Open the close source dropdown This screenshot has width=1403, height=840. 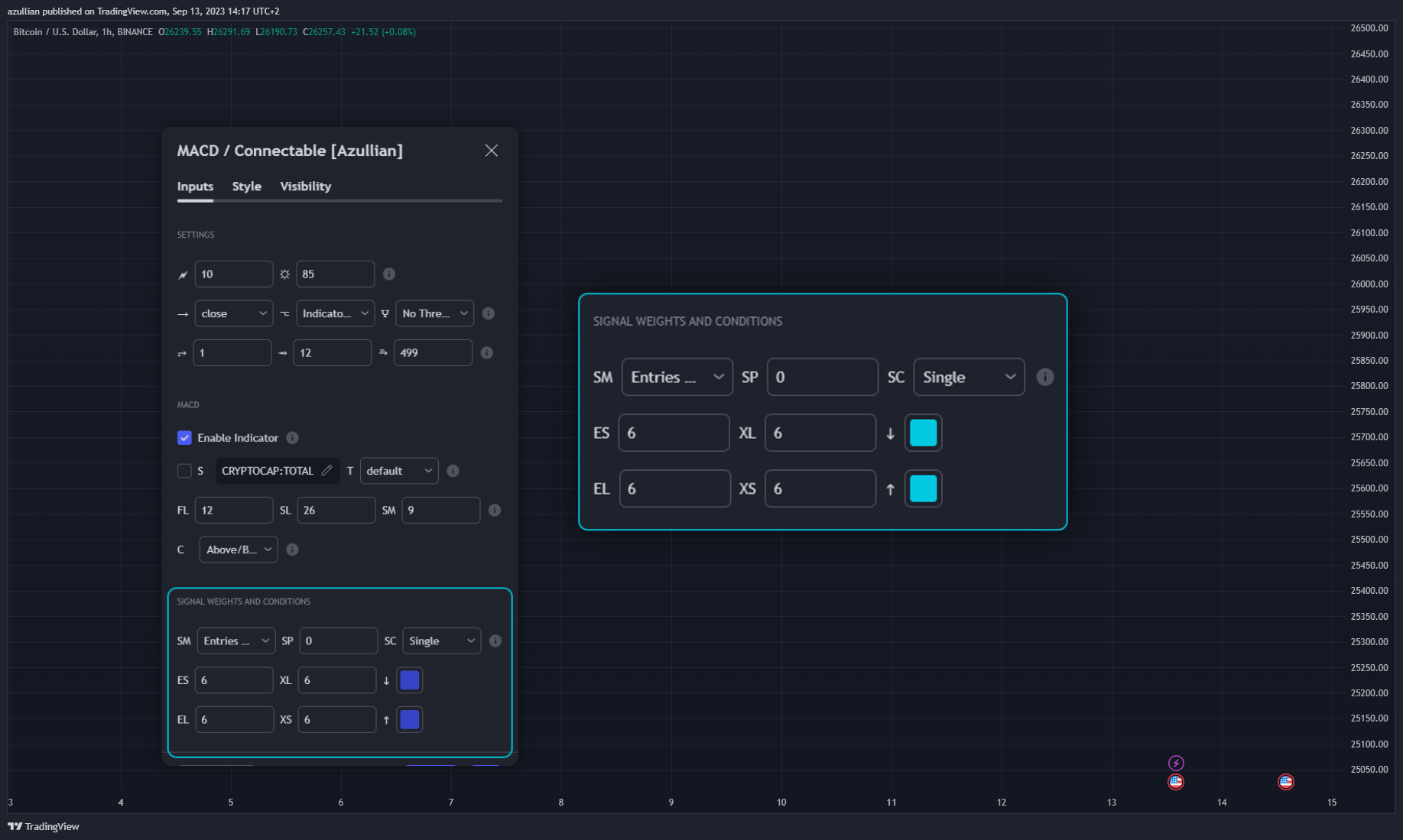[234, 313]
